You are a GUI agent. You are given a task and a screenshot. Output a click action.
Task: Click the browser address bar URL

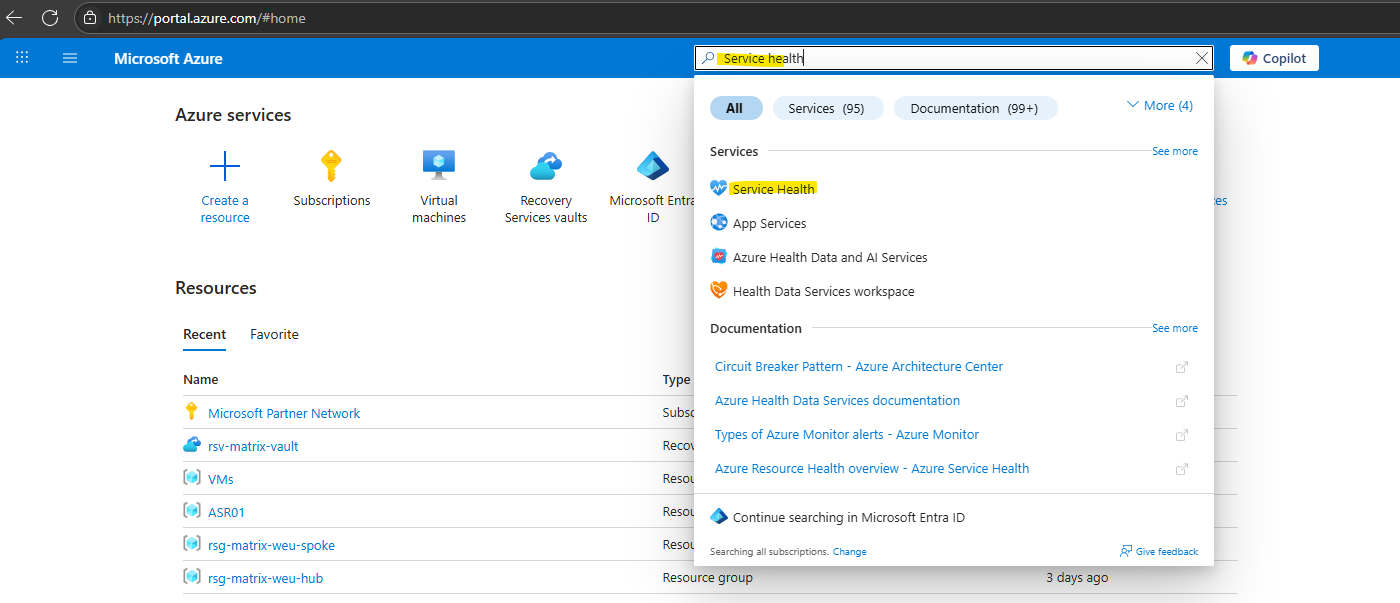(x=207, y=18)
